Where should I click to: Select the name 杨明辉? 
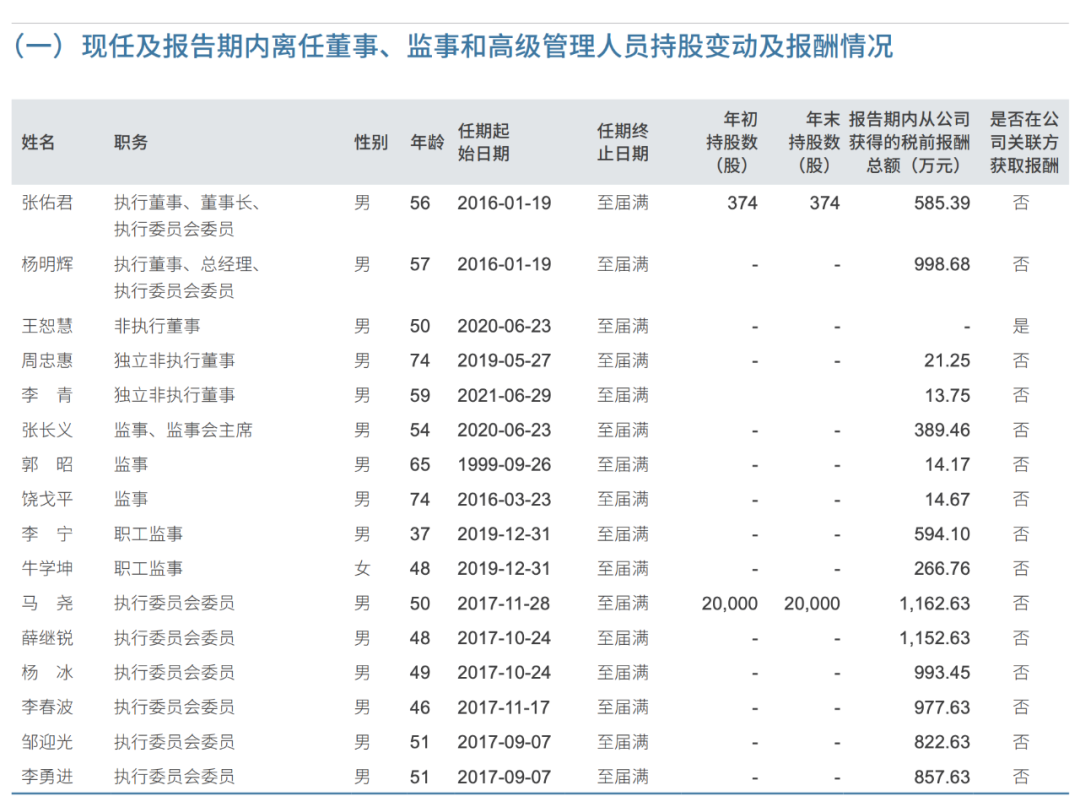coord(47,264)
